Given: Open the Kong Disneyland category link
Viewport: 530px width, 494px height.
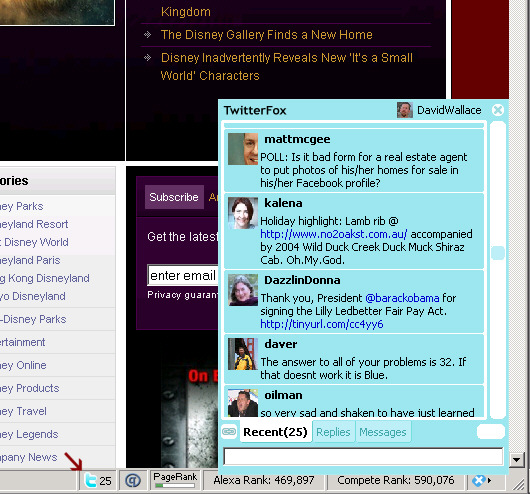Looking at the screenshot, I should click(x=45, y=278).
